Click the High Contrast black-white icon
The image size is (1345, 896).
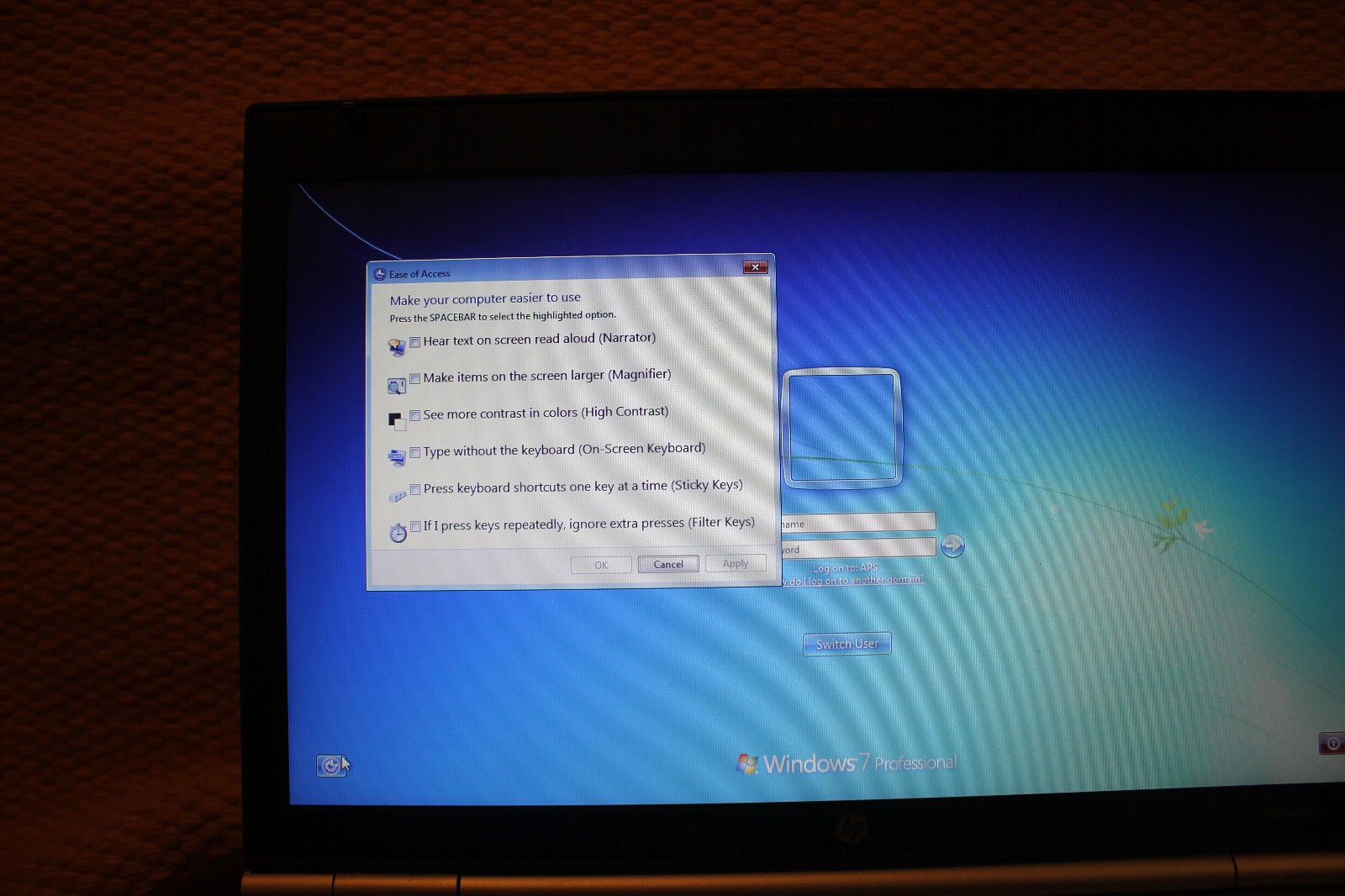tap(397, 421)
